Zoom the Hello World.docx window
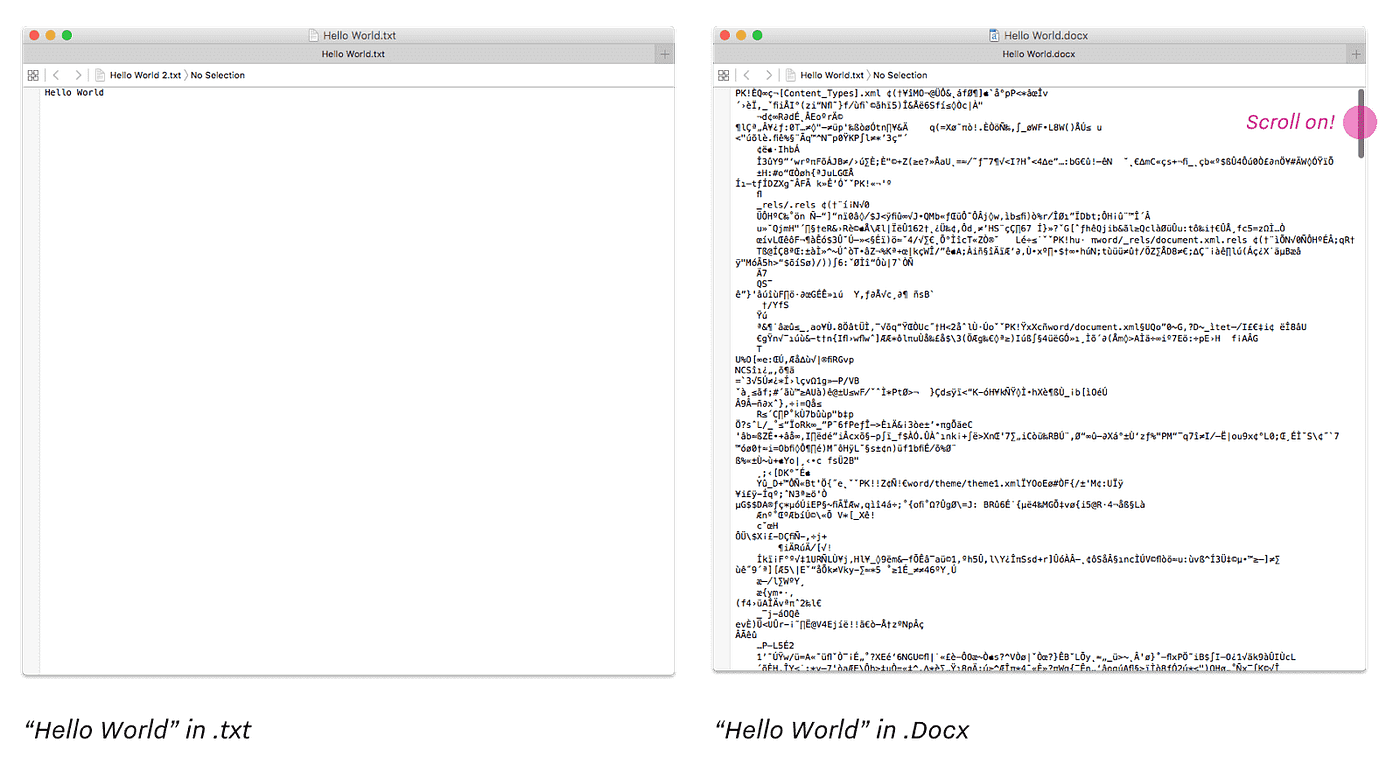Image resolution: width=1400 pixels, height=779 pixels. point(758,35)
